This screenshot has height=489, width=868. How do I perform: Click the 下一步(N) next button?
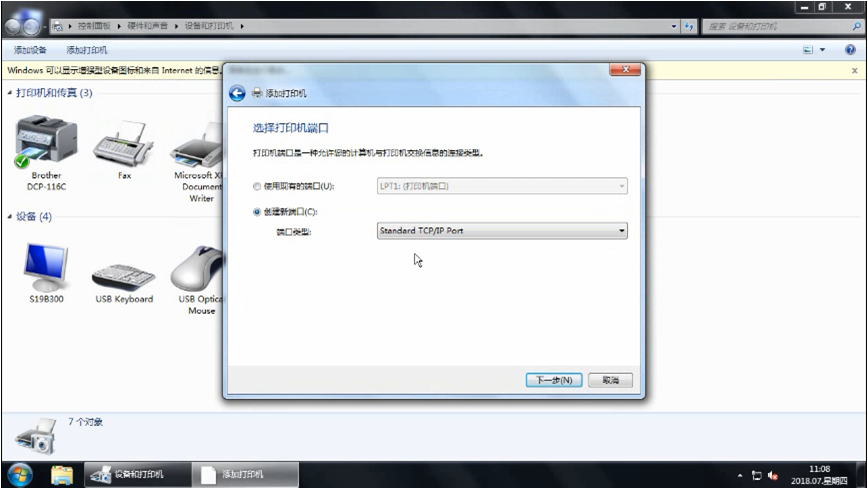[554, 380]
